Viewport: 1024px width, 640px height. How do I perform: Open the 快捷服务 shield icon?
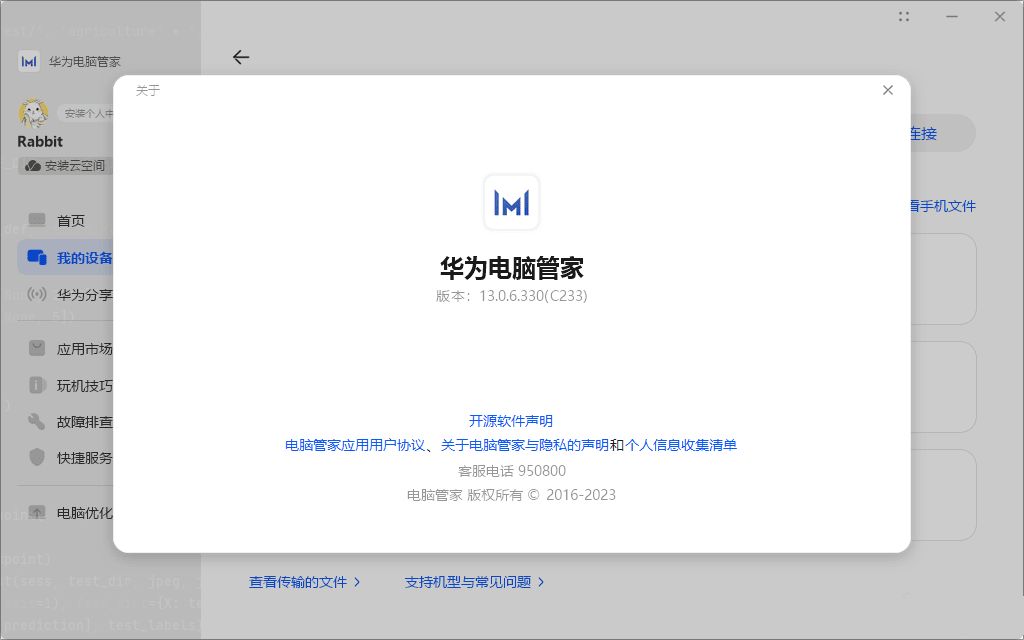click(x=38, y=457)
